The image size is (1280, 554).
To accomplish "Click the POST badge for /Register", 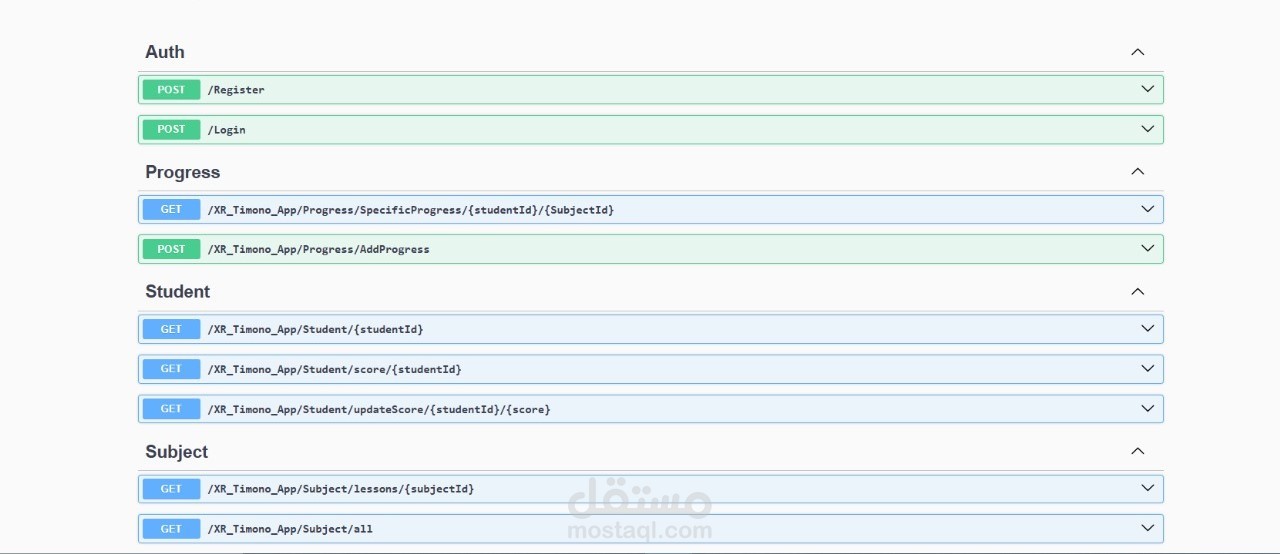I will [171, 90].
